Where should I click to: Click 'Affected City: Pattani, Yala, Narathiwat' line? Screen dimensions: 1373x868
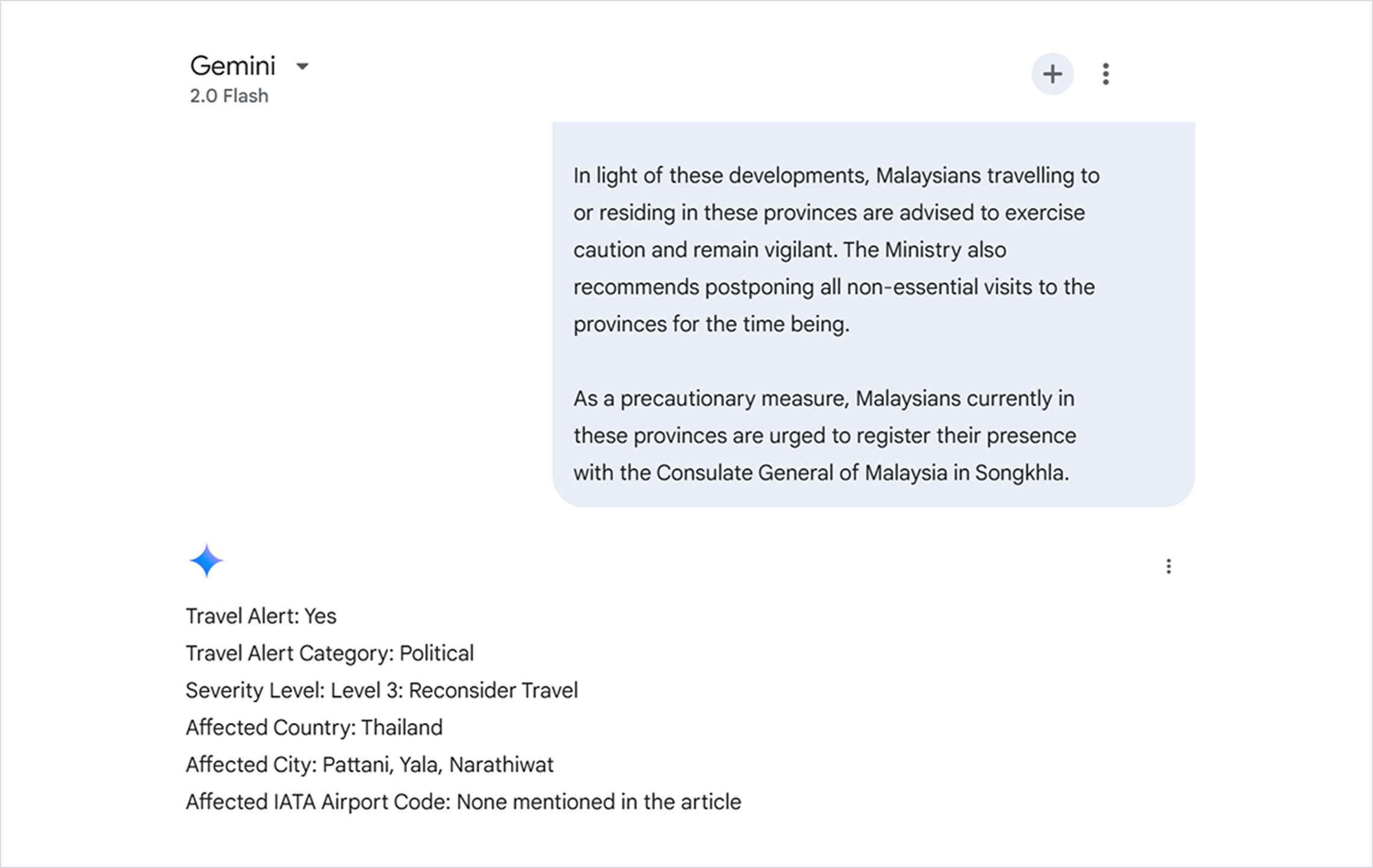(369, 765)
